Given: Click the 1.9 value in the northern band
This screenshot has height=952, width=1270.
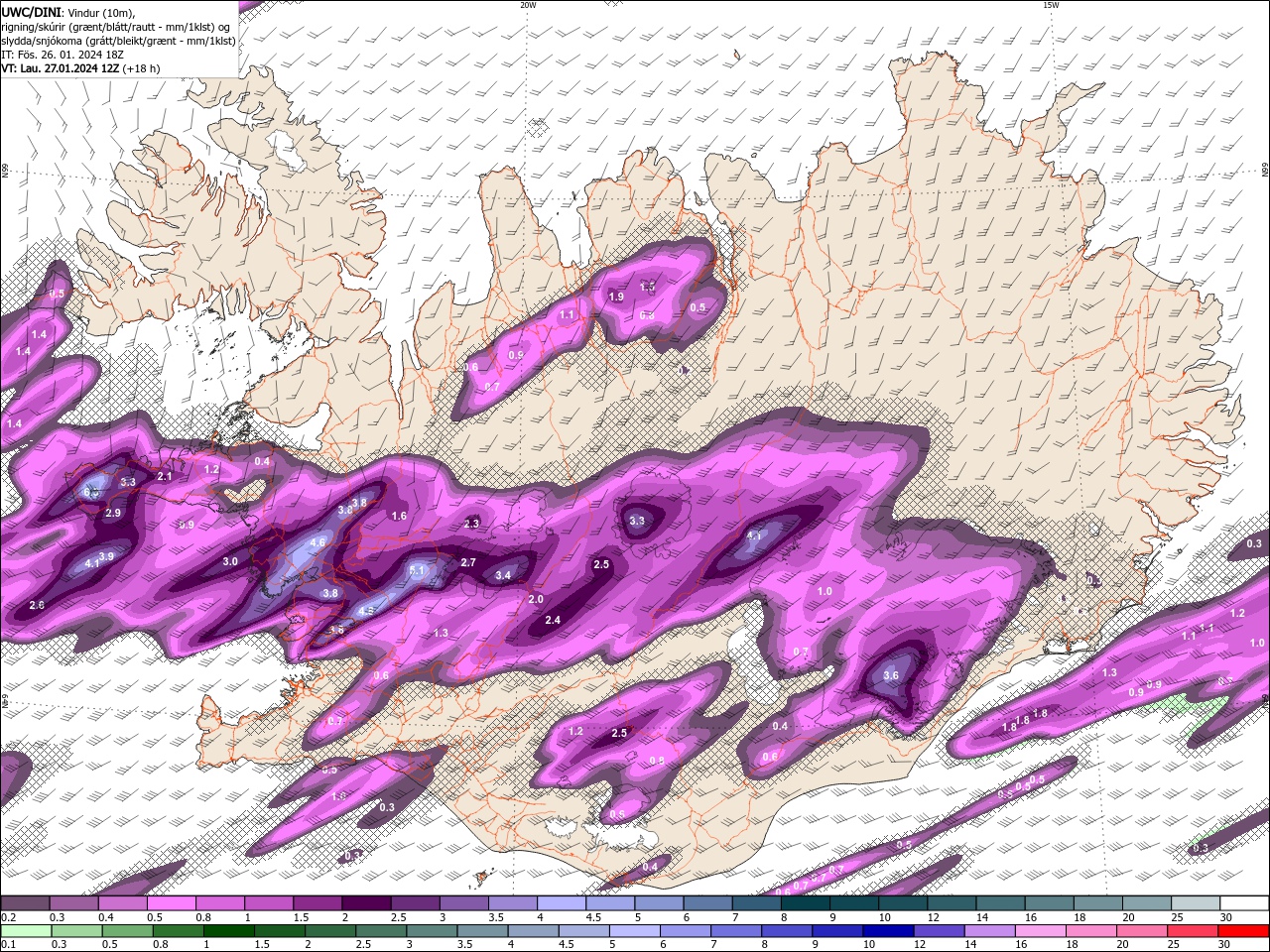Looking at the screenshot, I should click(616, 297).
